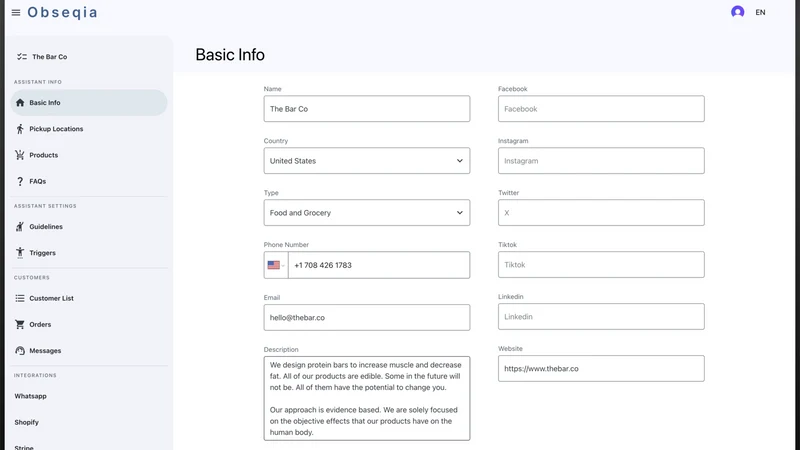This screenshot has width=800, height=450.
Task: Click the Basic Info page heading
Action: tap(230, 55)
